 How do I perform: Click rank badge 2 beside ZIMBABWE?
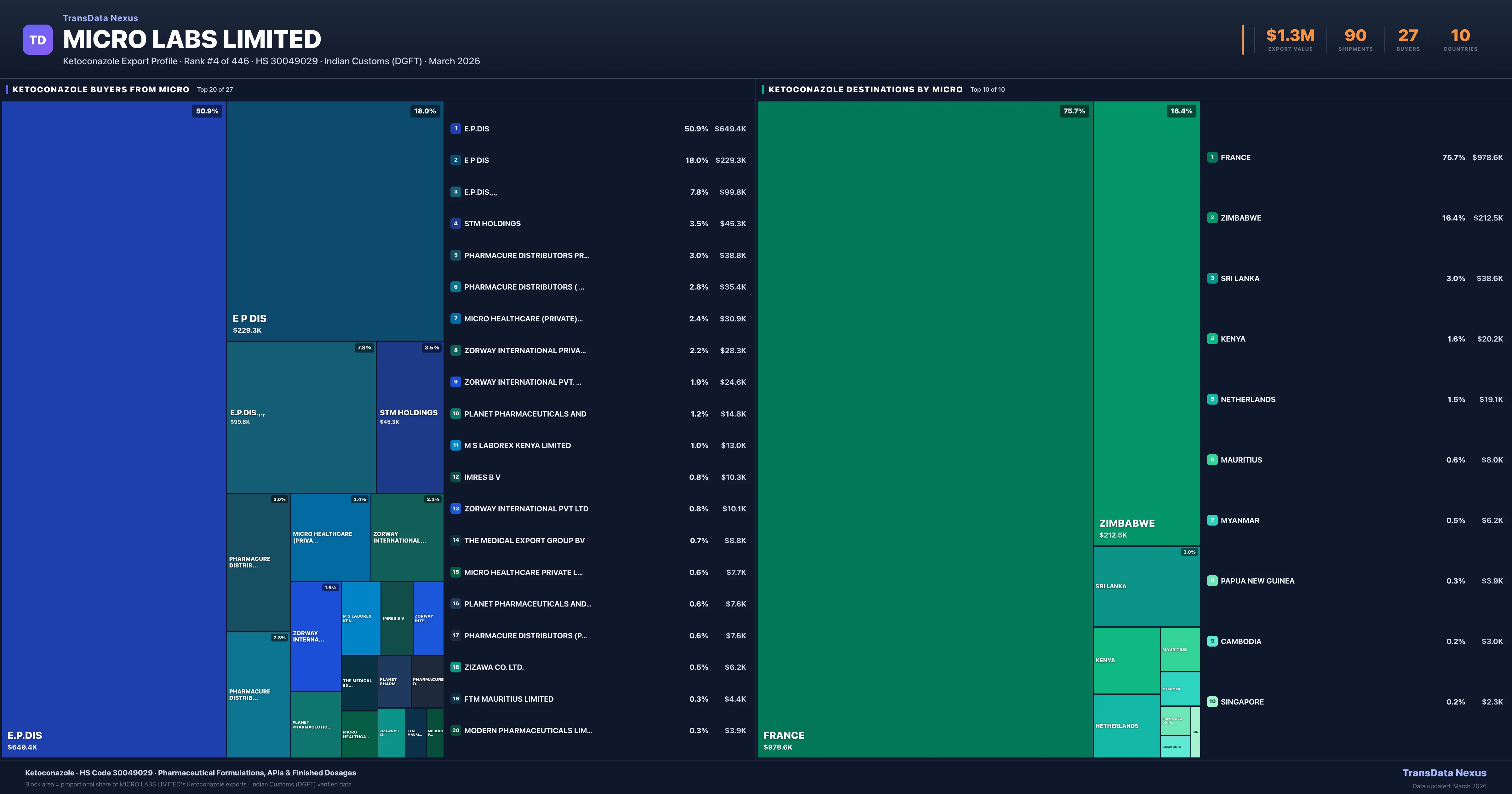(1212, 218)
